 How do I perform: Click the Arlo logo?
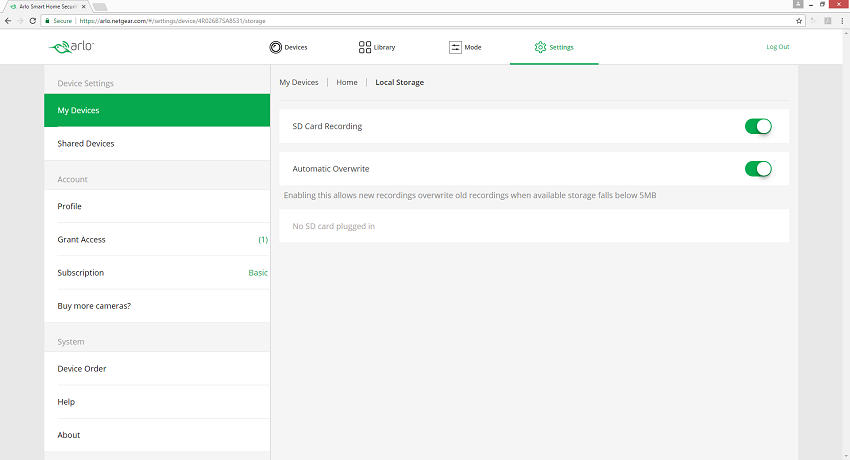71,47
